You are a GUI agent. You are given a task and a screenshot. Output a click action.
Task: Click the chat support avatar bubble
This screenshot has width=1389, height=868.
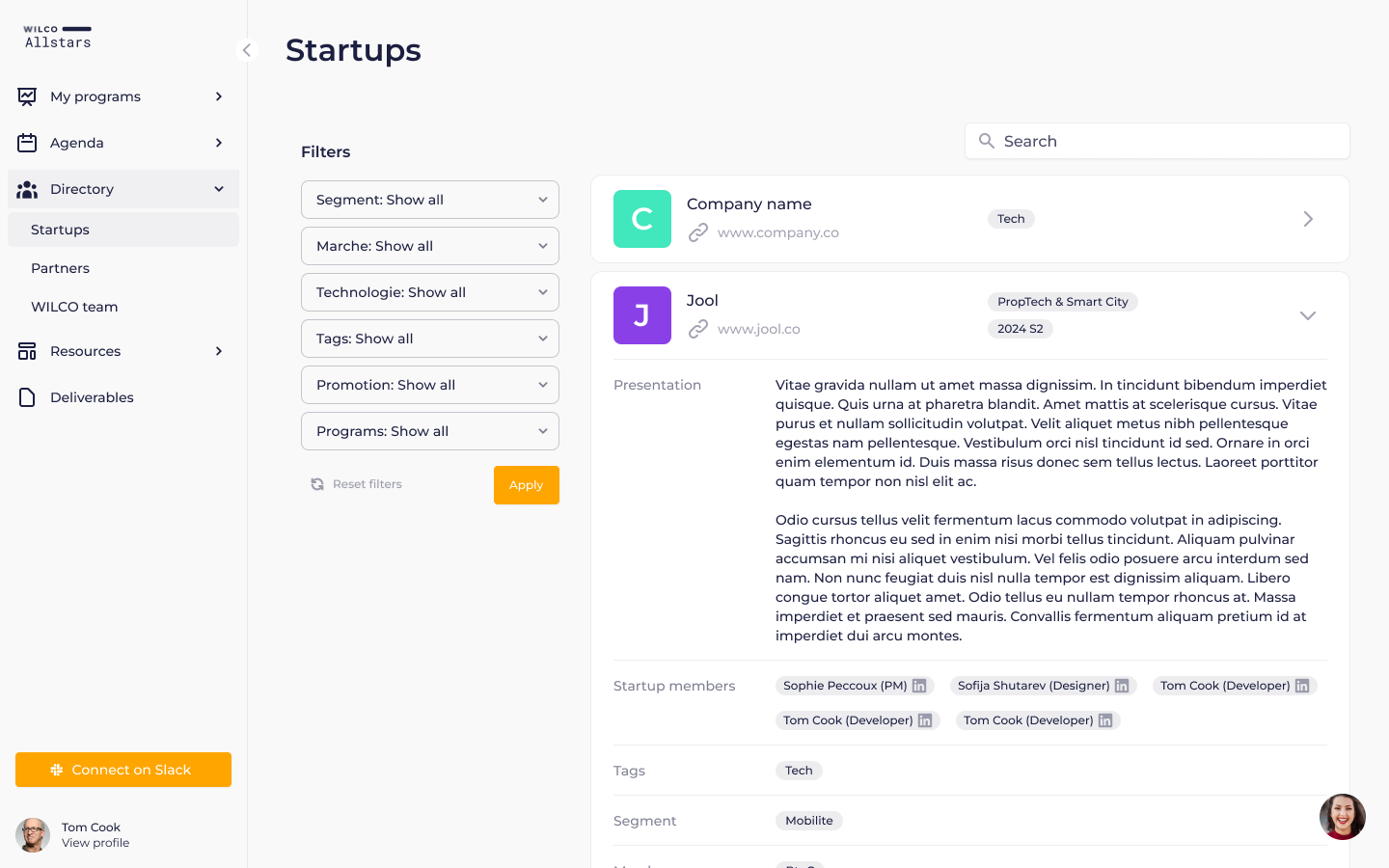coord(1342,817)
